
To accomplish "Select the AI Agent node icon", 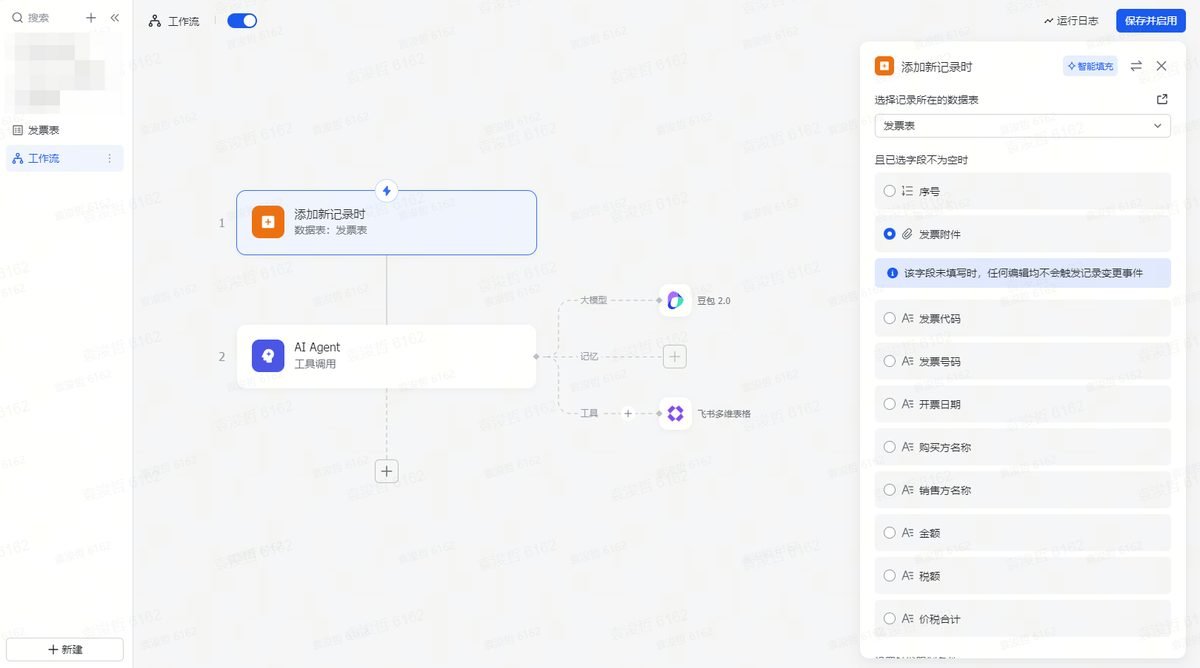I will pyautogui.click(x=268, y=356).
